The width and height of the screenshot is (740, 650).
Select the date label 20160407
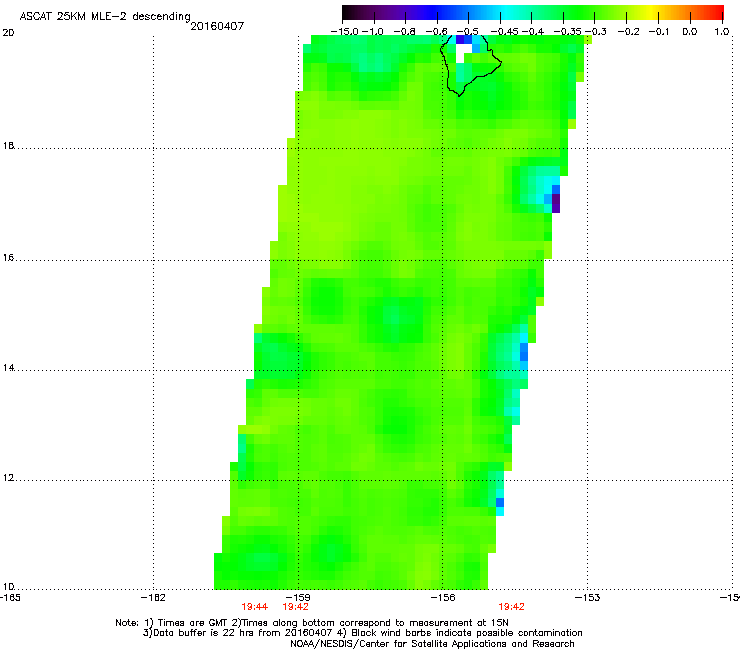pyautogui.click(x=217, y=26)
